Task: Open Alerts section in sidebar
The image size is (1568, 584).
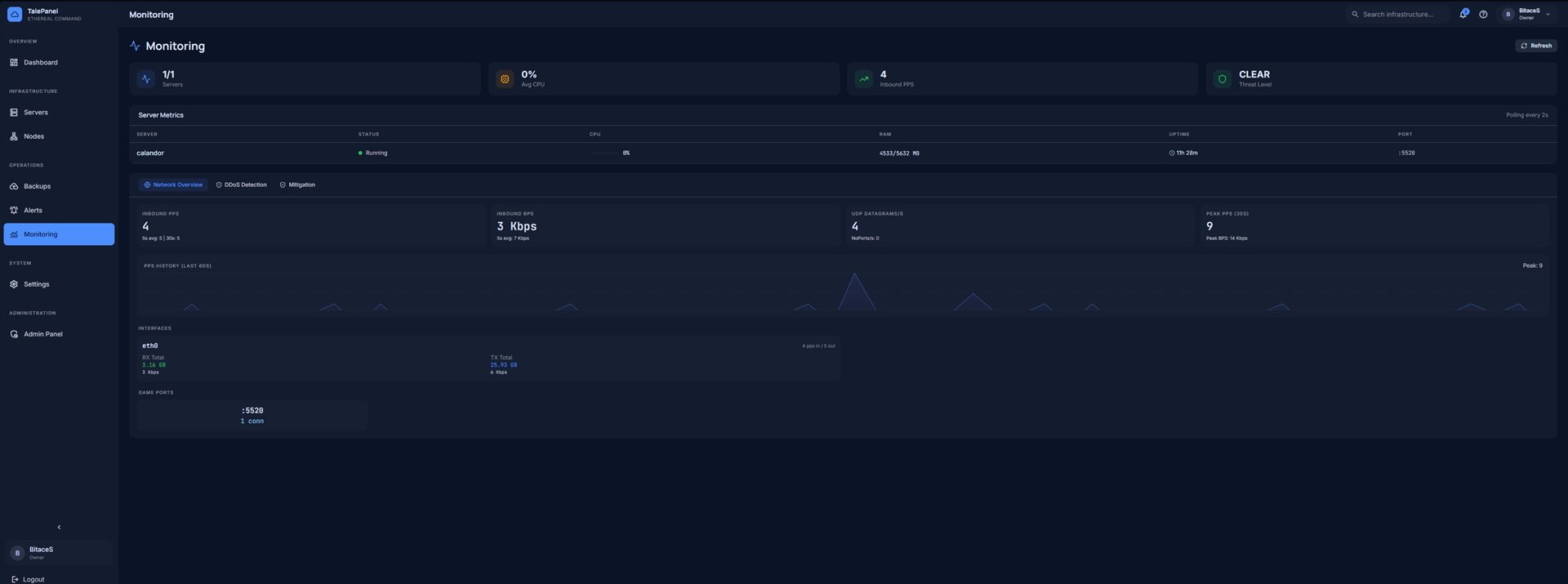Action: coord(59,210)
